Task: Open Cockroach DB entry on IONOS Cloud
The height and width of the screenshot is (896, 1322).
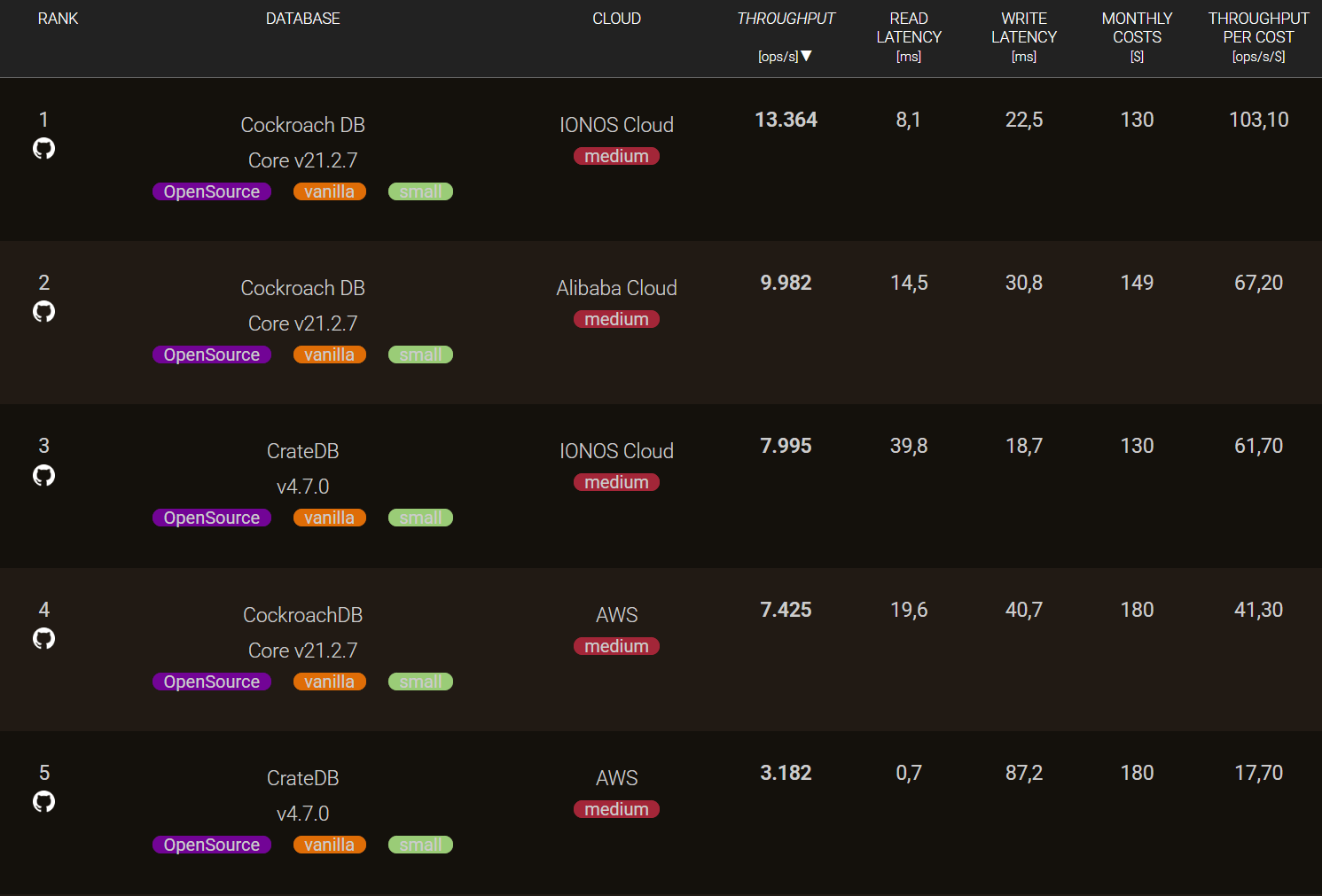Action: tap(302, 125)
